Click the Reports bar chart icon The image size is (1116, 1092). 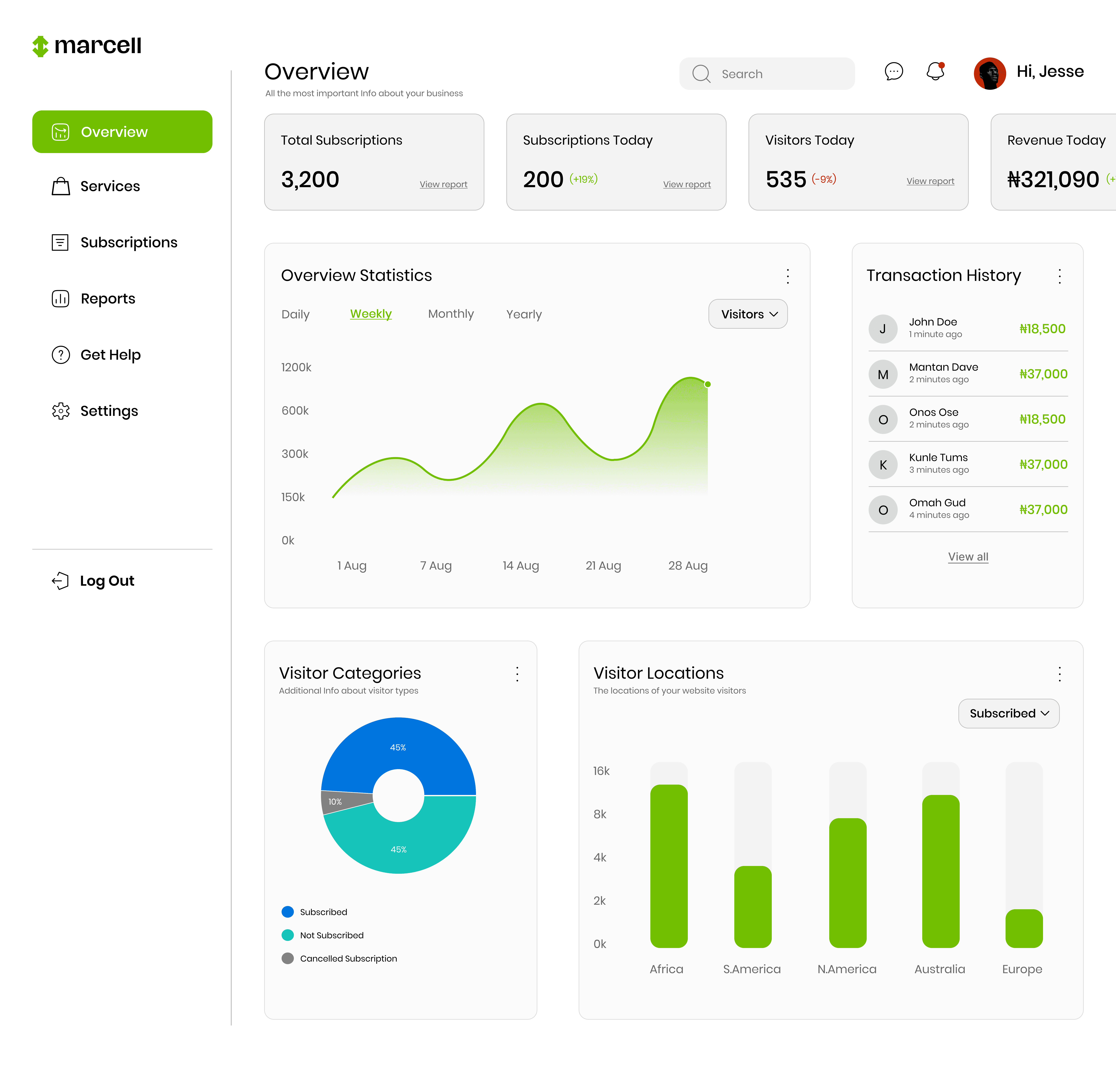pyautogui.click(x=60, y=299)
